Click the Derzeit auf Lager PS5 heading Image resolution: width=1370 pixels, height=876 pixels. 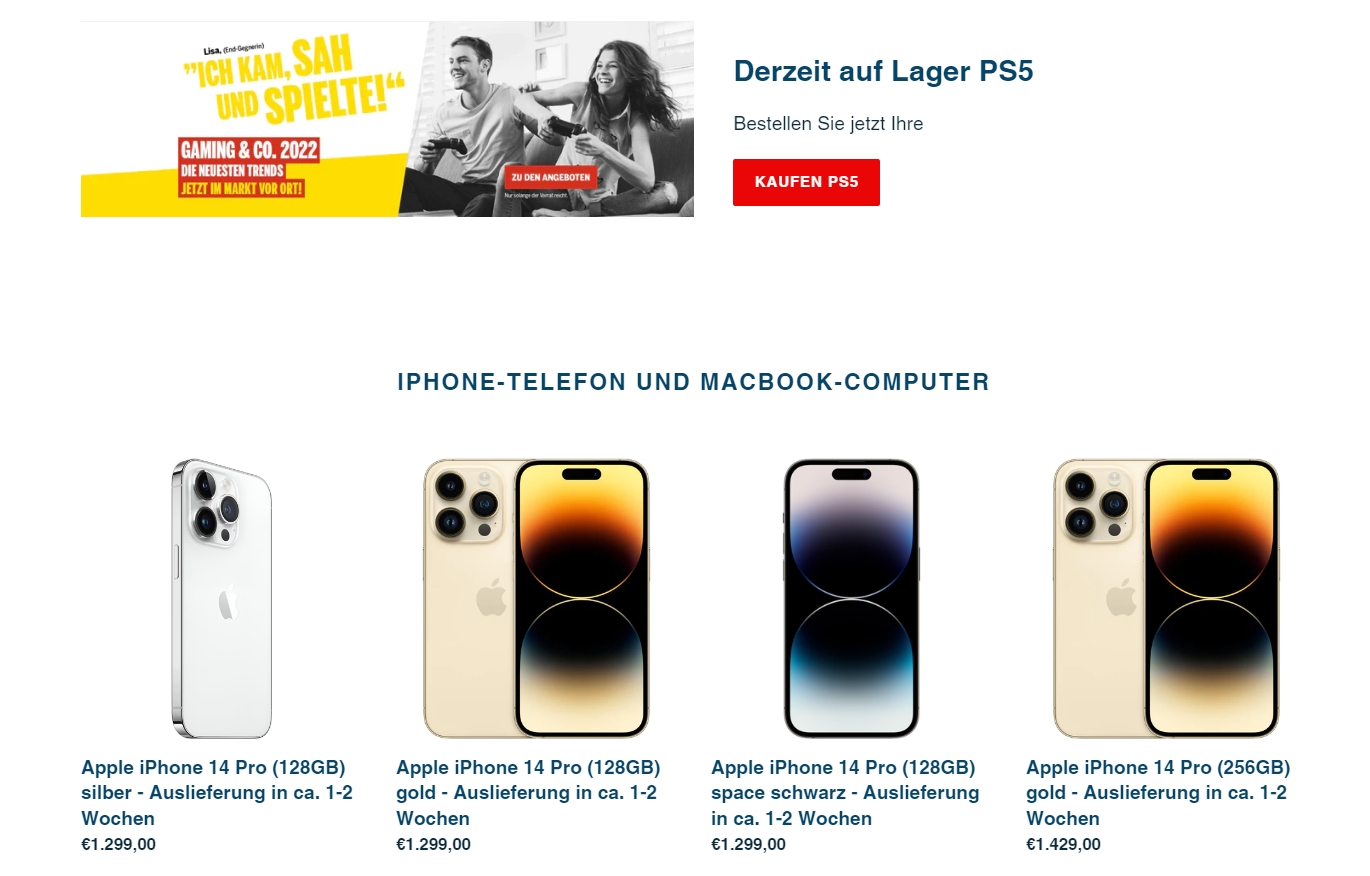point(883,71)
